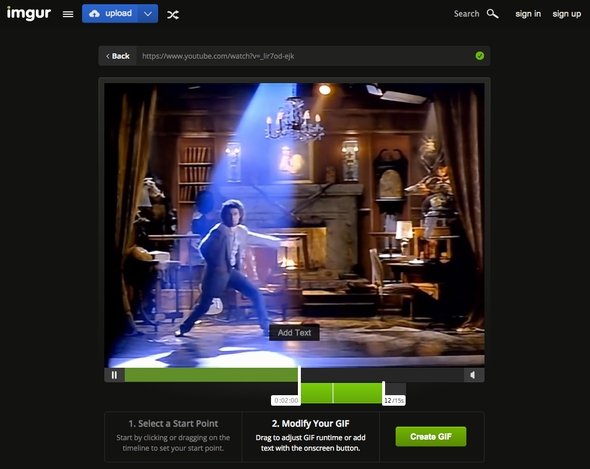Go Back with the chevron button

pos(118,56)
